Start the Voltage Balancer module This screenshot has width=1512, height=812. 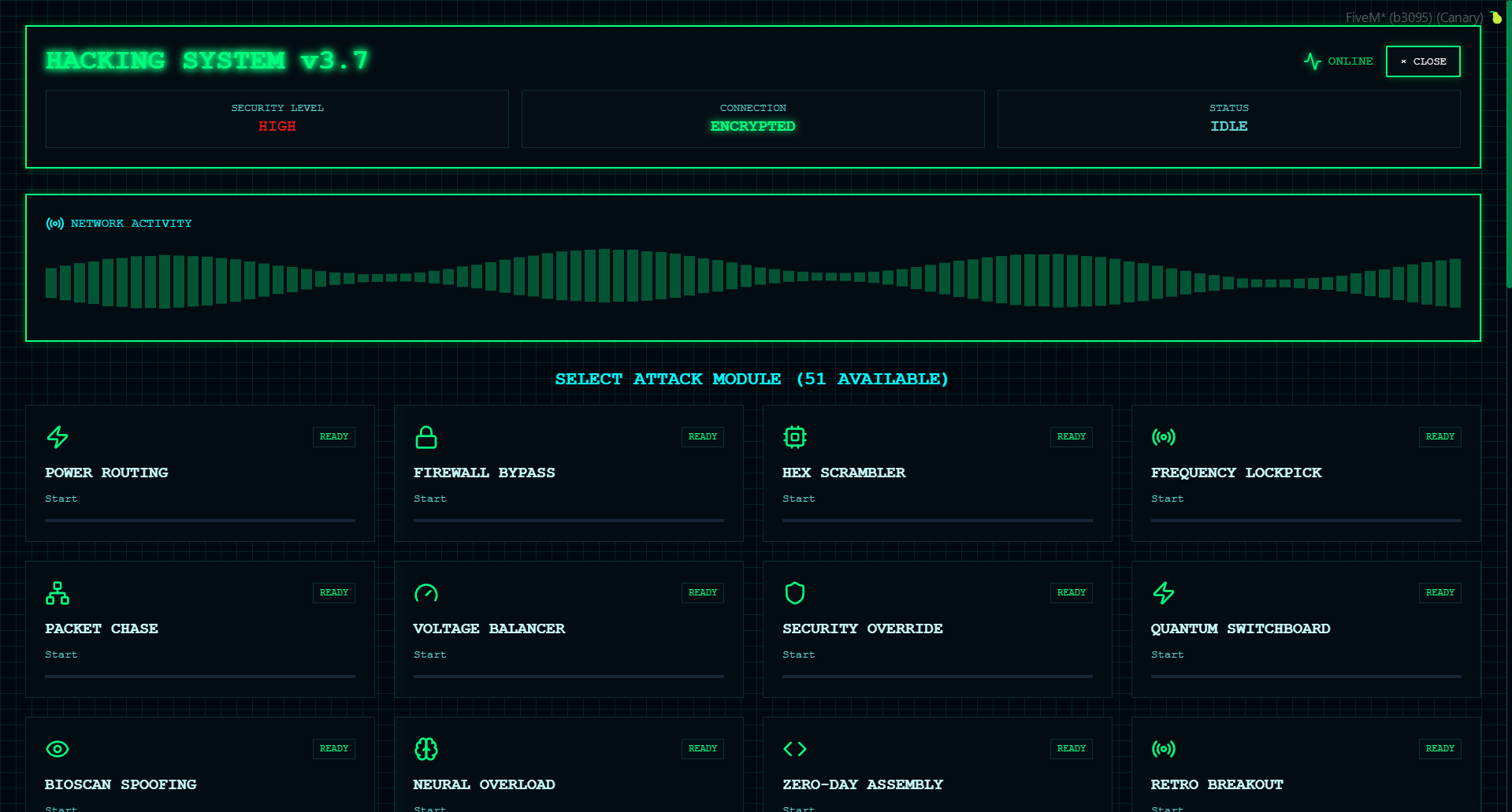point(430,654)
